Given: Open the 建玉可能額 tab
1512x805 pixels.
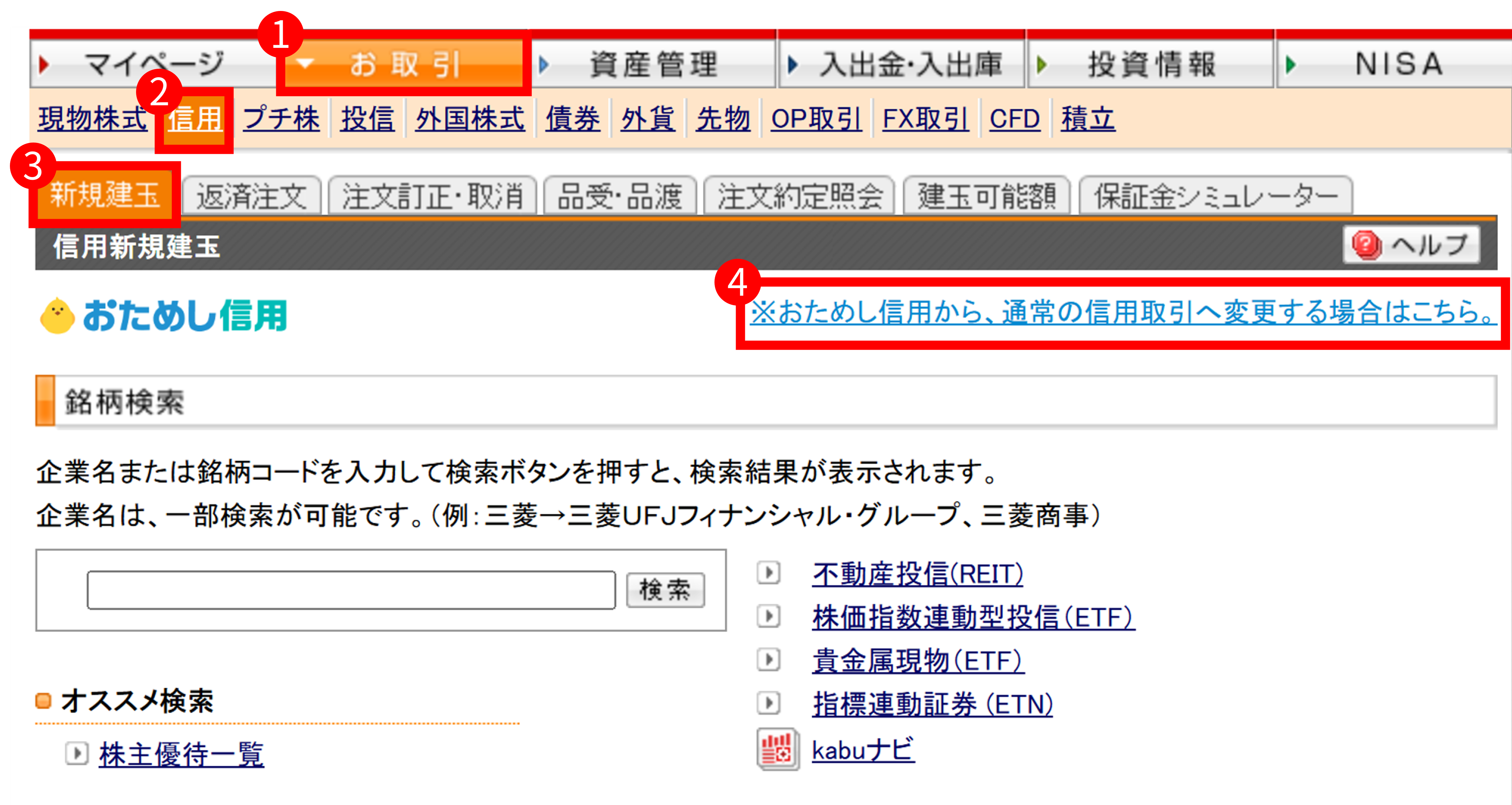Looking at the screenshot, I should click(987, 196).
